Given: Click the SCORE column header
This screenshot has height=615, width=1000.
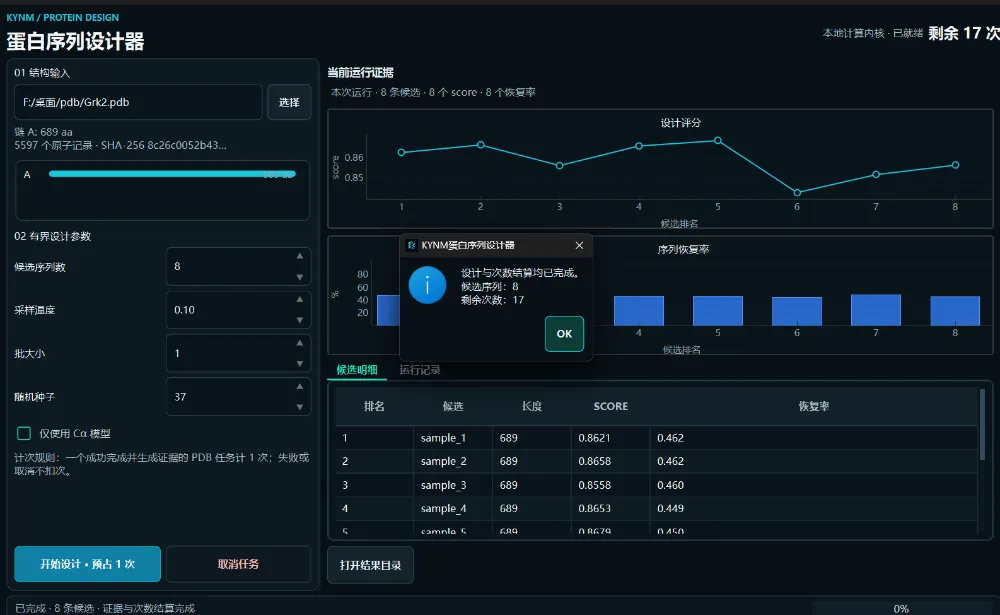Looking at the screenshot, I should [x=610, y=406].
